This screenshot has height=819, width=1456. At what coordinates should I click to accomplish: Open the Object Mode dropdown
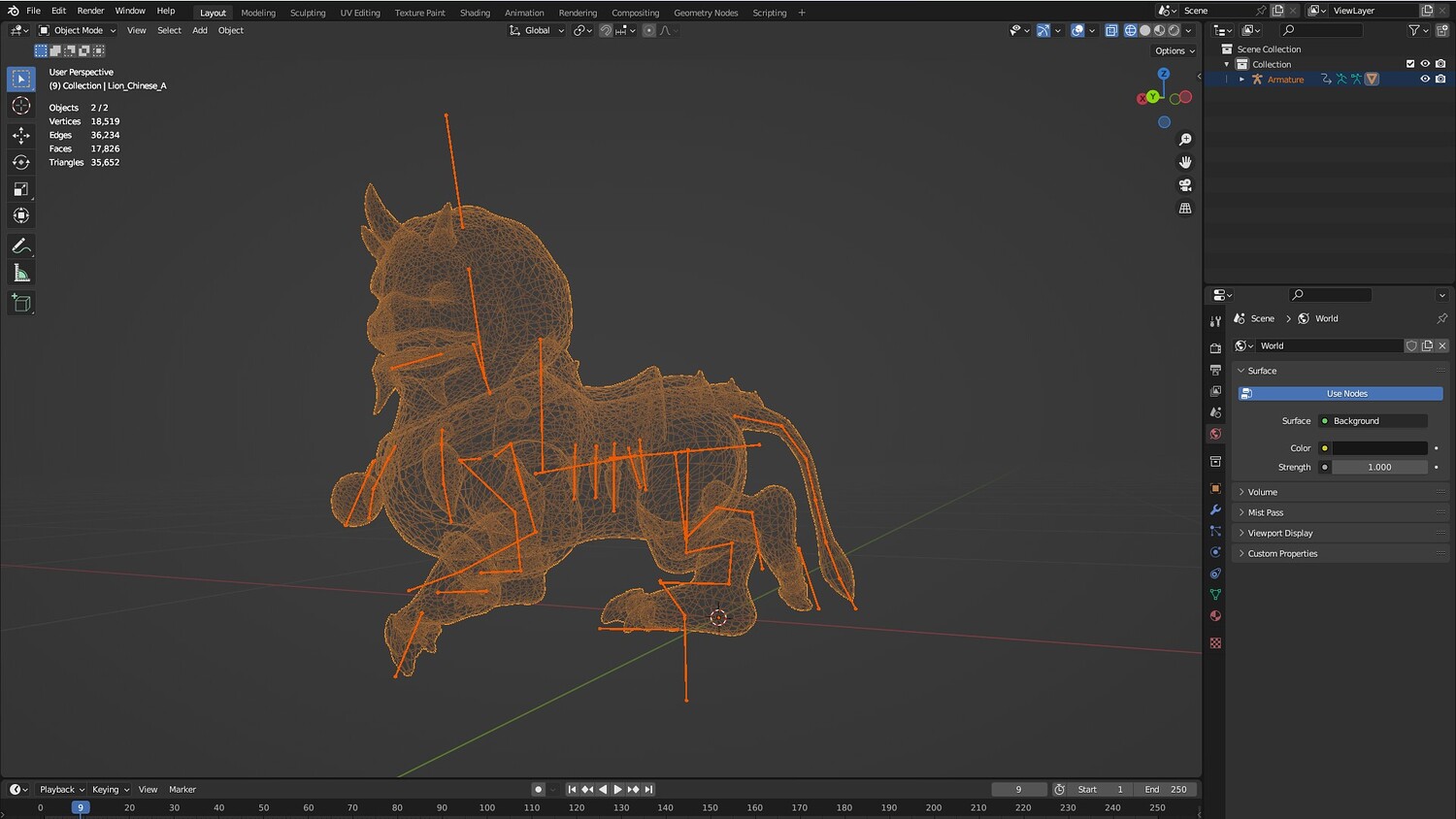pyautogui.click(x=78, y=30)
